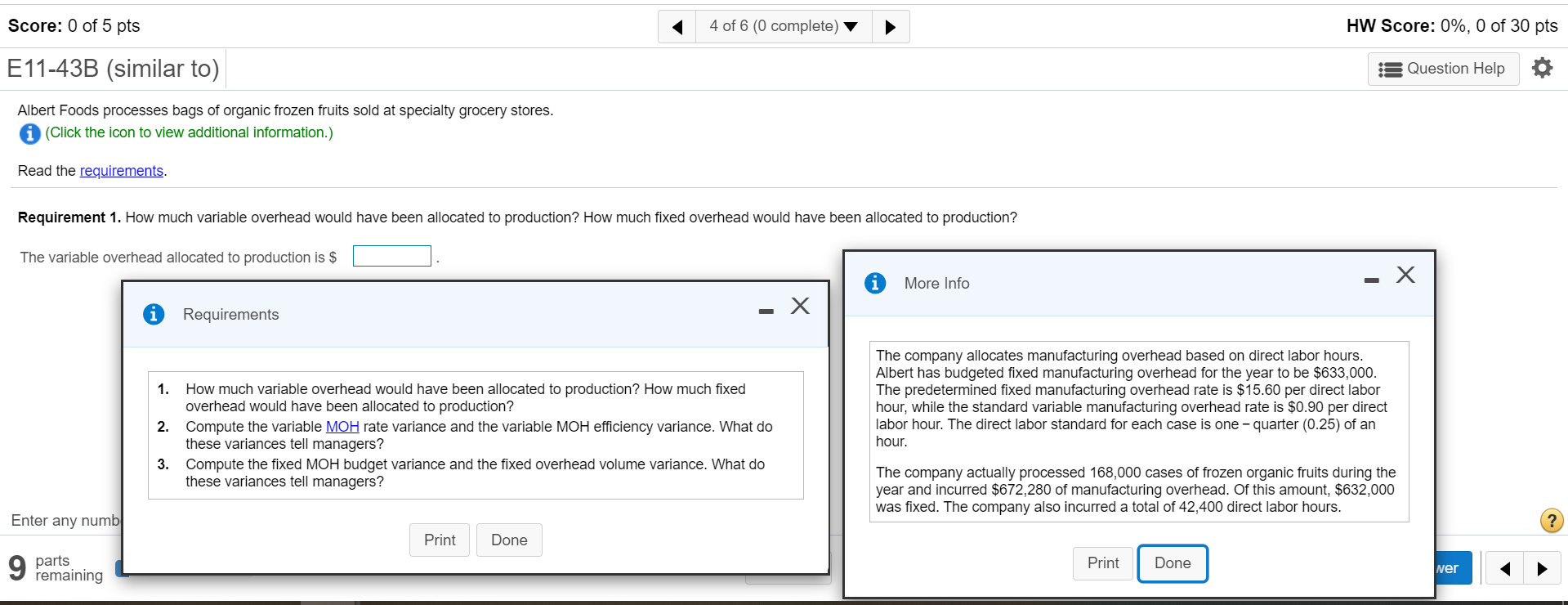Go to previous question using top arrow

[677, 27]
